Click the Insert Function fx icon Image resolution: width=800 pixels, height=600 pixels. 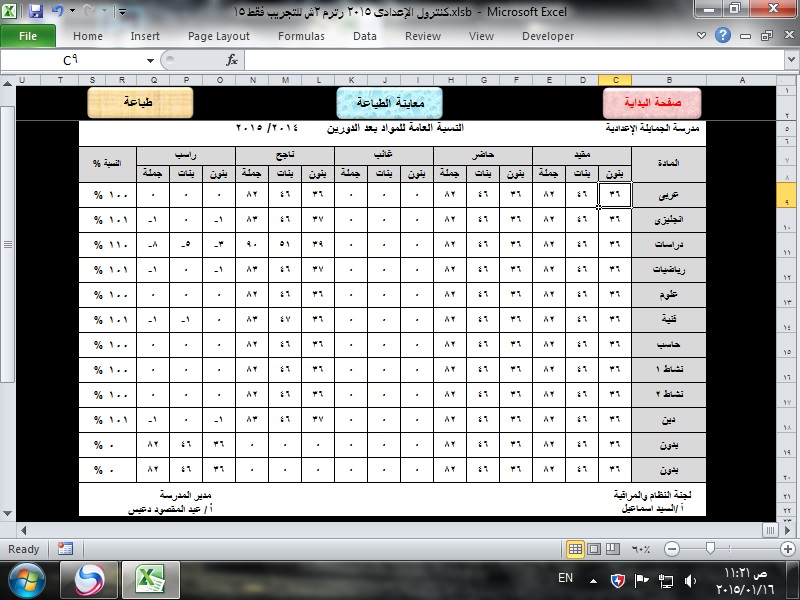[x=232, y=60]
